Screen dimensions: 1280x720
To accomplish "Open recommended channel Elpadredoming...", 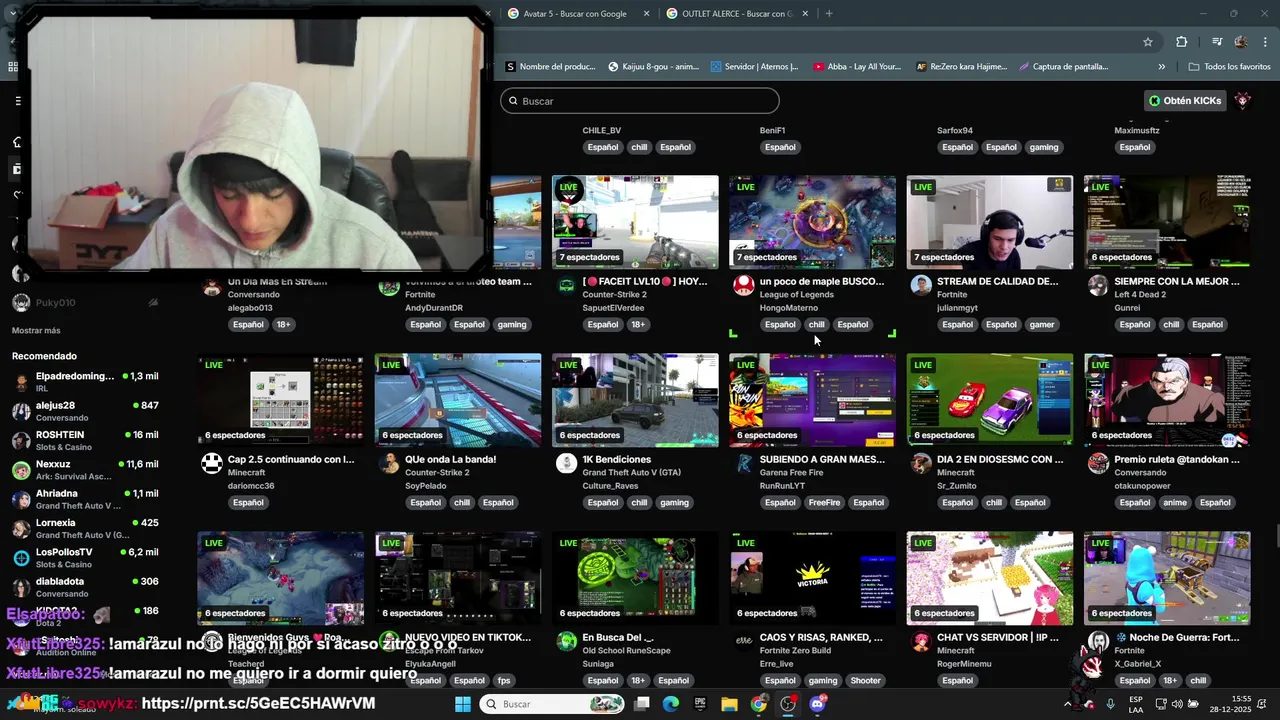I will [85, 381].
